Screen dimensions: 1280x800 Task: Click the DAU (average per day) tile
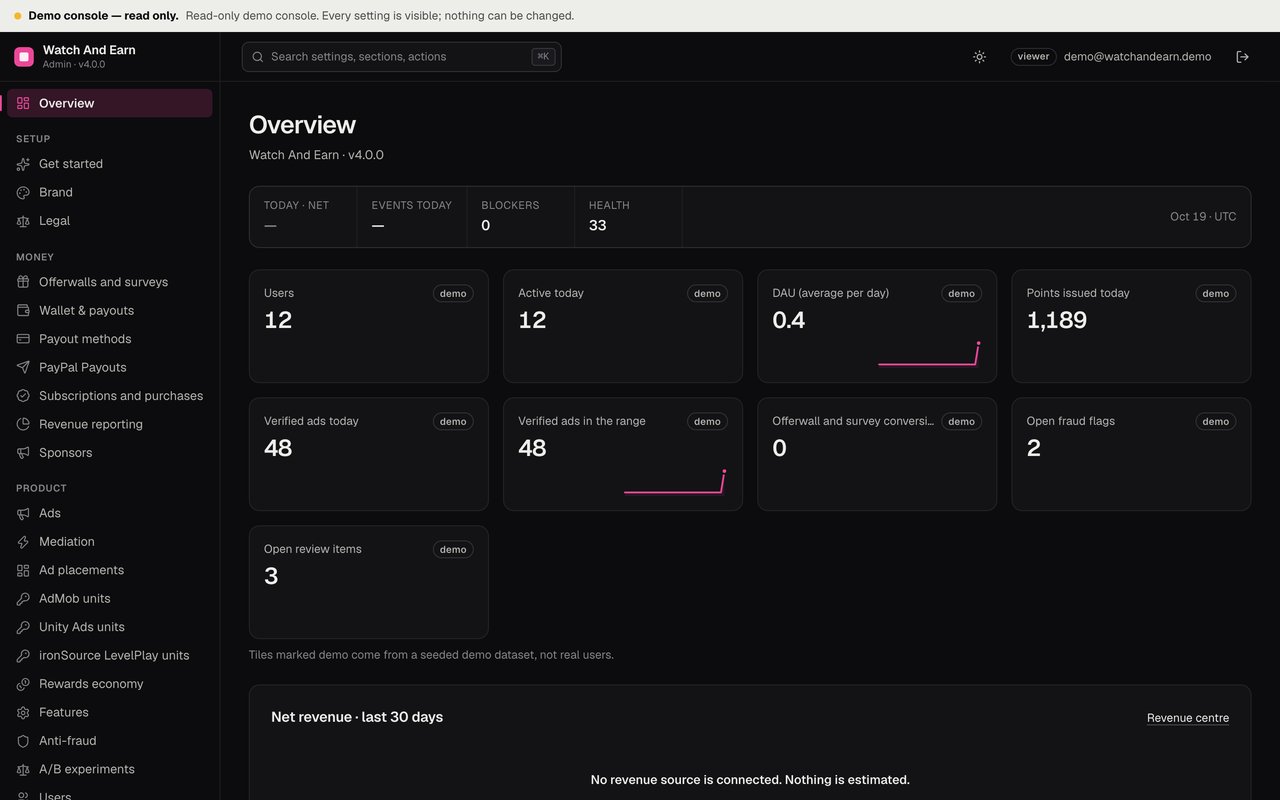(877, 326)
